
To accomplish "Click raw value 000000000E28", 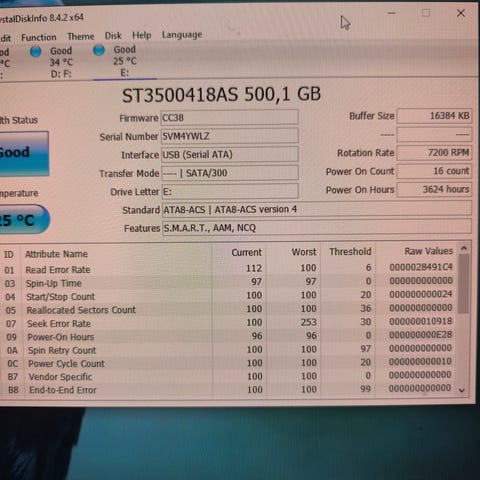I will pos(421,335).
